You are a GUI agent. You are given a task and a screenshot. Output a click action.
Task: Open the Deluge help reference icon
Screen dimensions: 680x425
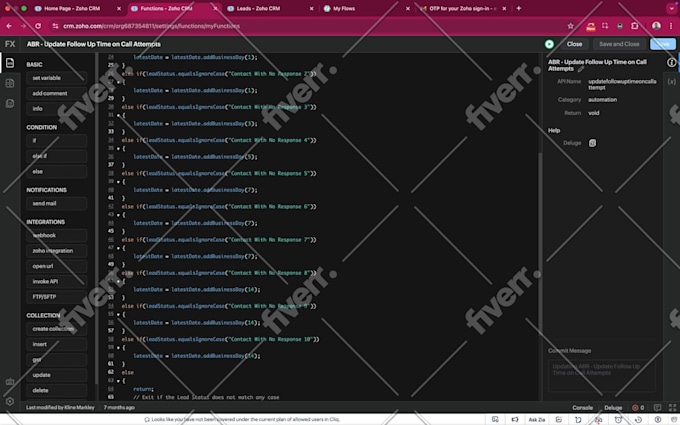592,143
